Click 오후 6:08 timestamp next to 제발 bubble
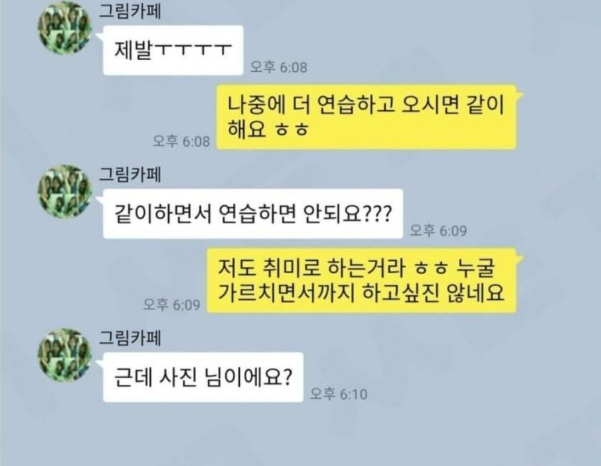The image size is (601, 466). click(x=279, y=67)
